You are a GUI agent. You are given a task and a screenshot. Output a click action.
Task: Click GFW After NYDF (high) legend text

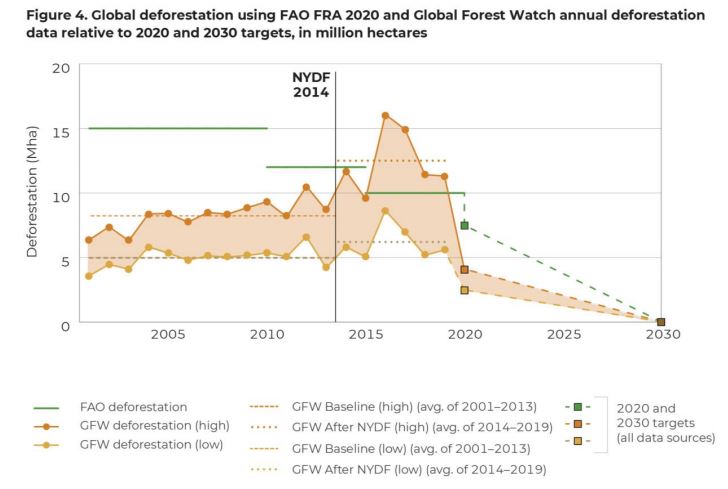point(422,427)
